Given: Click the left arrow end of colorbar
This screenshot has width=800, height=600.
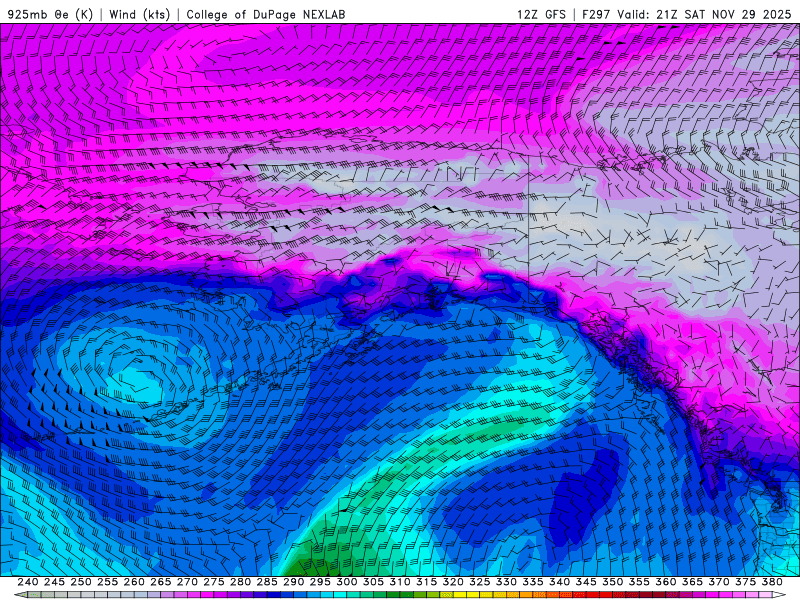Looking at the screenshot, I should point(20,595).
